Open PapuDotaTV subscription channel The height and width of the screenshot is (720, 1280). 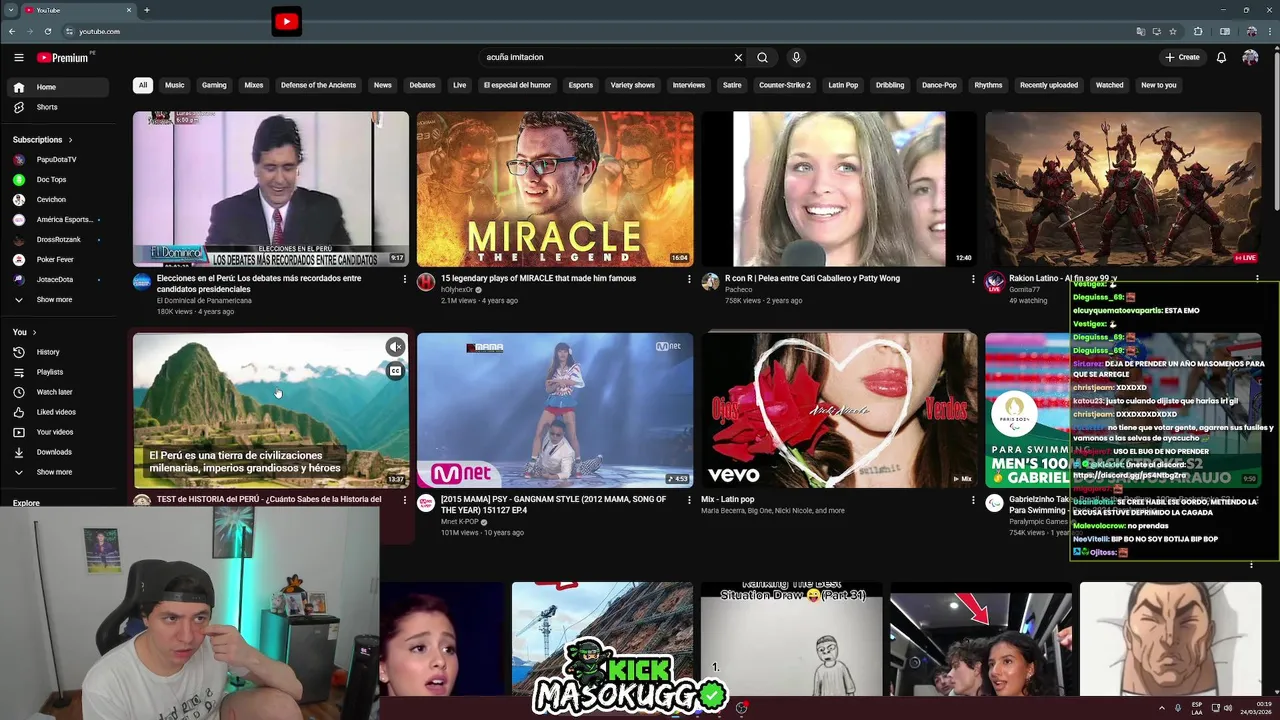pyautogui.click(x=56, y=159)
